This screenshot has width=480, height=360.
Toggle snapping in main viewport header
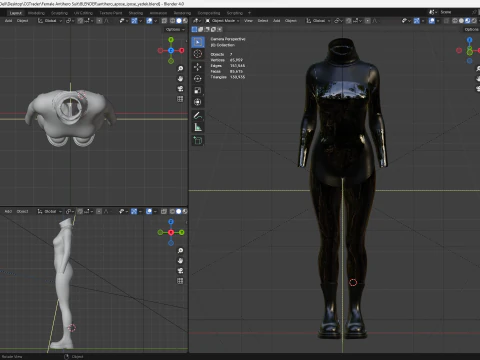pyautogui.click(x=349, y=21)
